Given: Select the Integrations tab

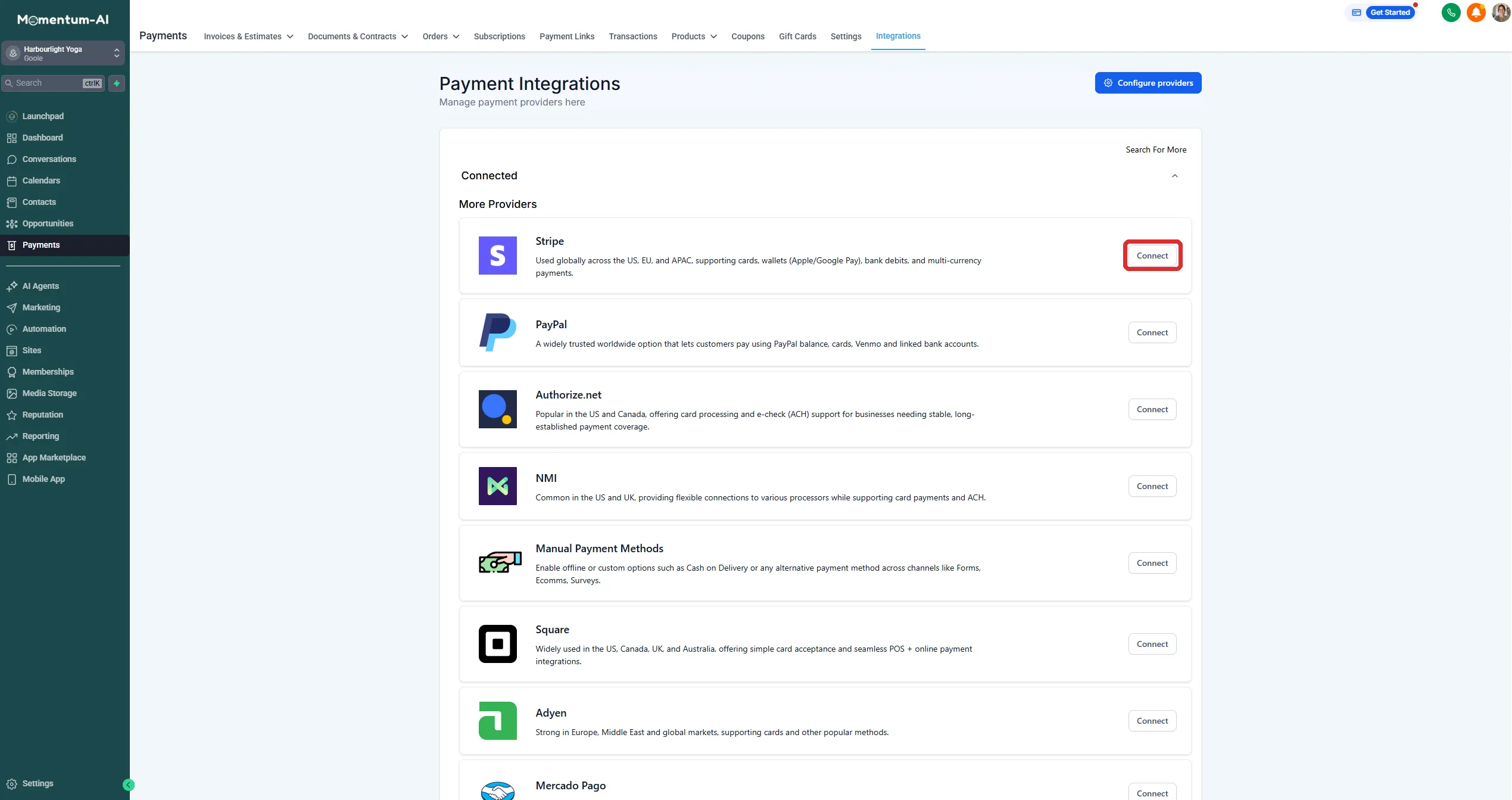Looking at the screenshot, I should [x=897, y=36].
